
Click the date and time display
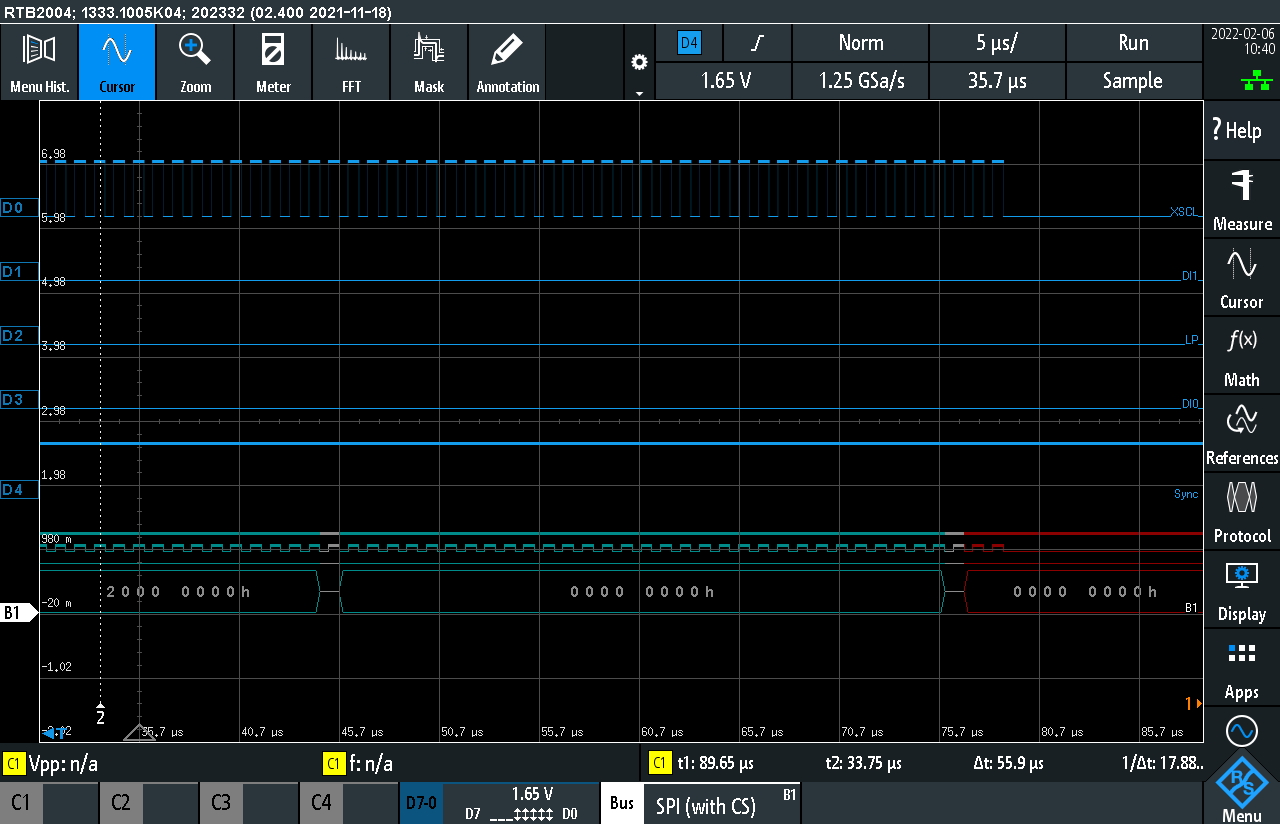coord(1241,41)
